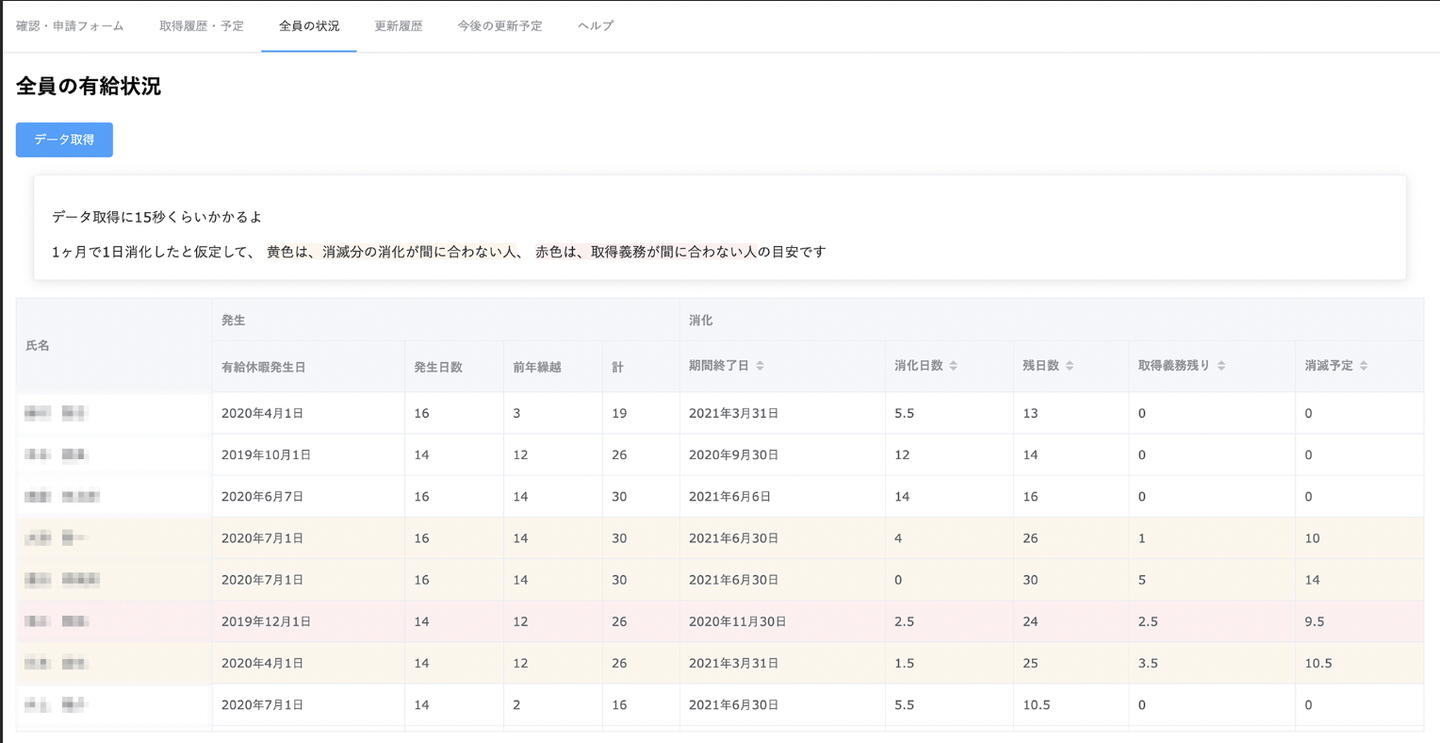Open the ヘルプ tab
Image resolution: width=1440 pixels, height=743 pixels.
pyautogui.click(x=596, y=26)
